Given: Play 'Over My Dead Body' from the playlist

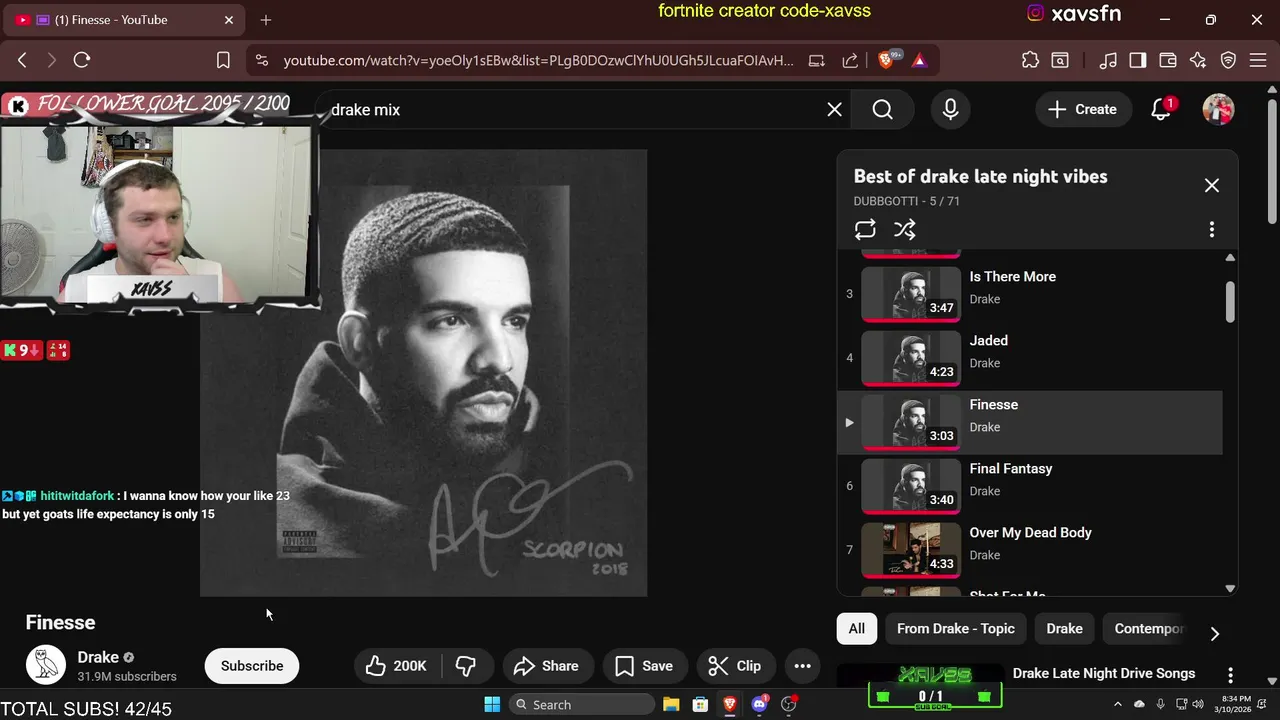Looking at the screenshot, I should 1030,550.
